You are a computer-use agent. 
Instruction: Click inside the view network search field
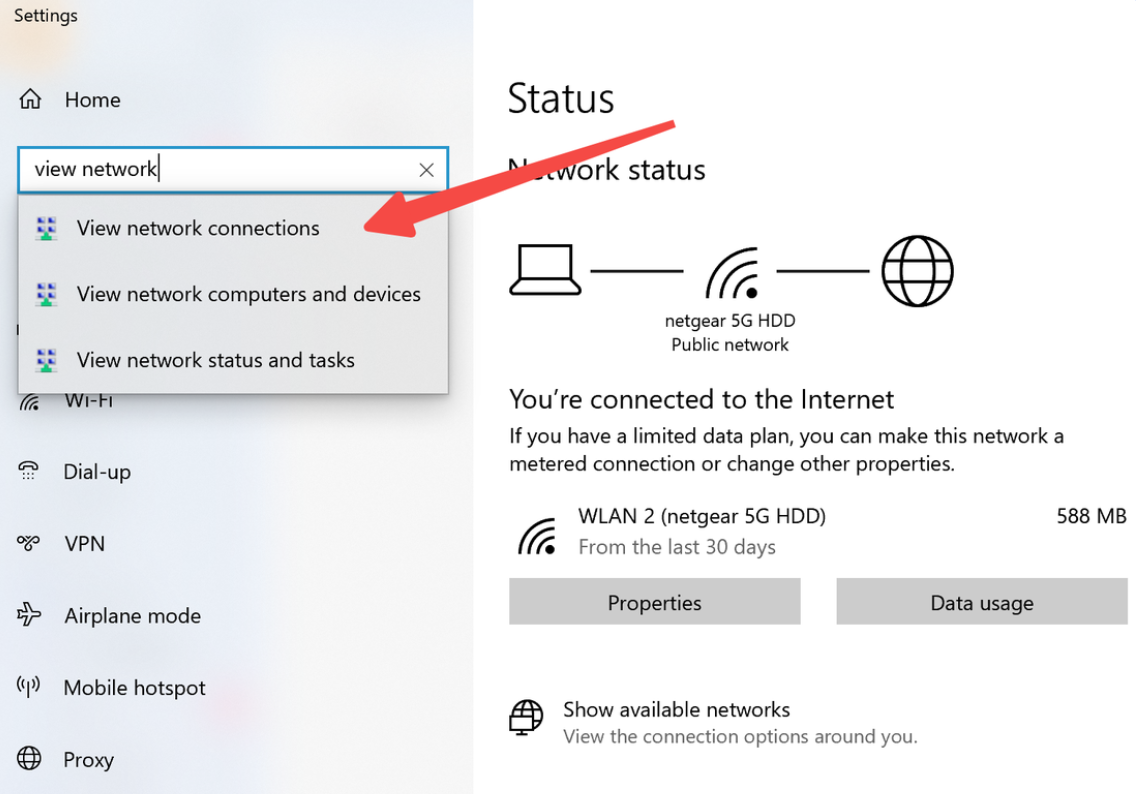[x=217, y=170]
